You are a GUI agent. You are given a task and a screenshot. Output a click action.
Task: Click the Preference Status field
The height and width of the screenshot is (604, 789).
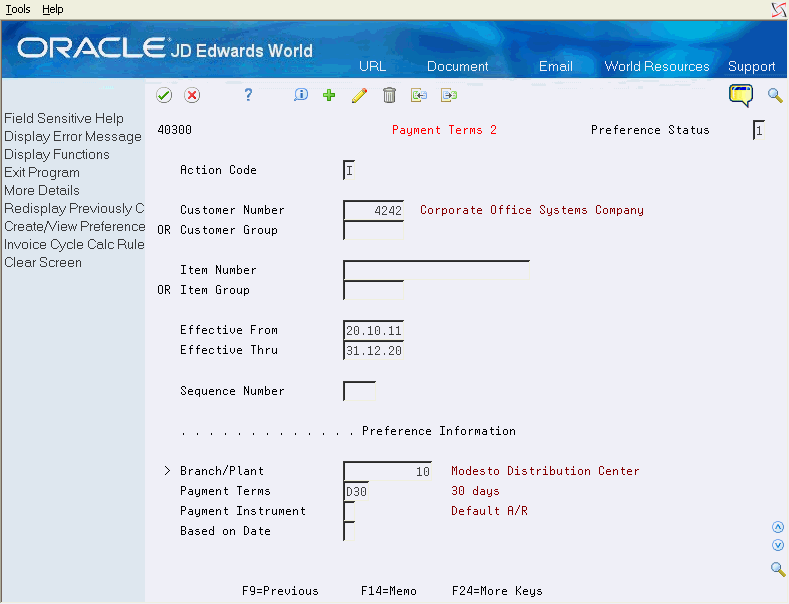point(759,130)
